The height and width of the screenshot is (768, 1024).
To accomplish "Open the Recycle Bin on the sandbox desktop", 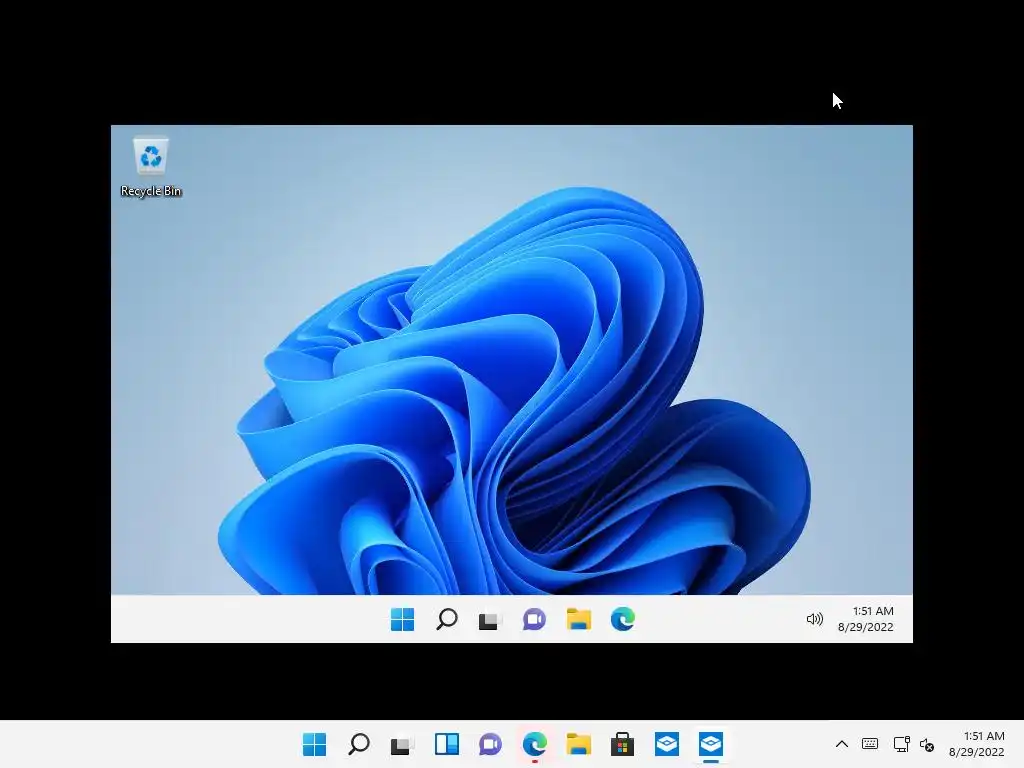I will coord(151,167).
